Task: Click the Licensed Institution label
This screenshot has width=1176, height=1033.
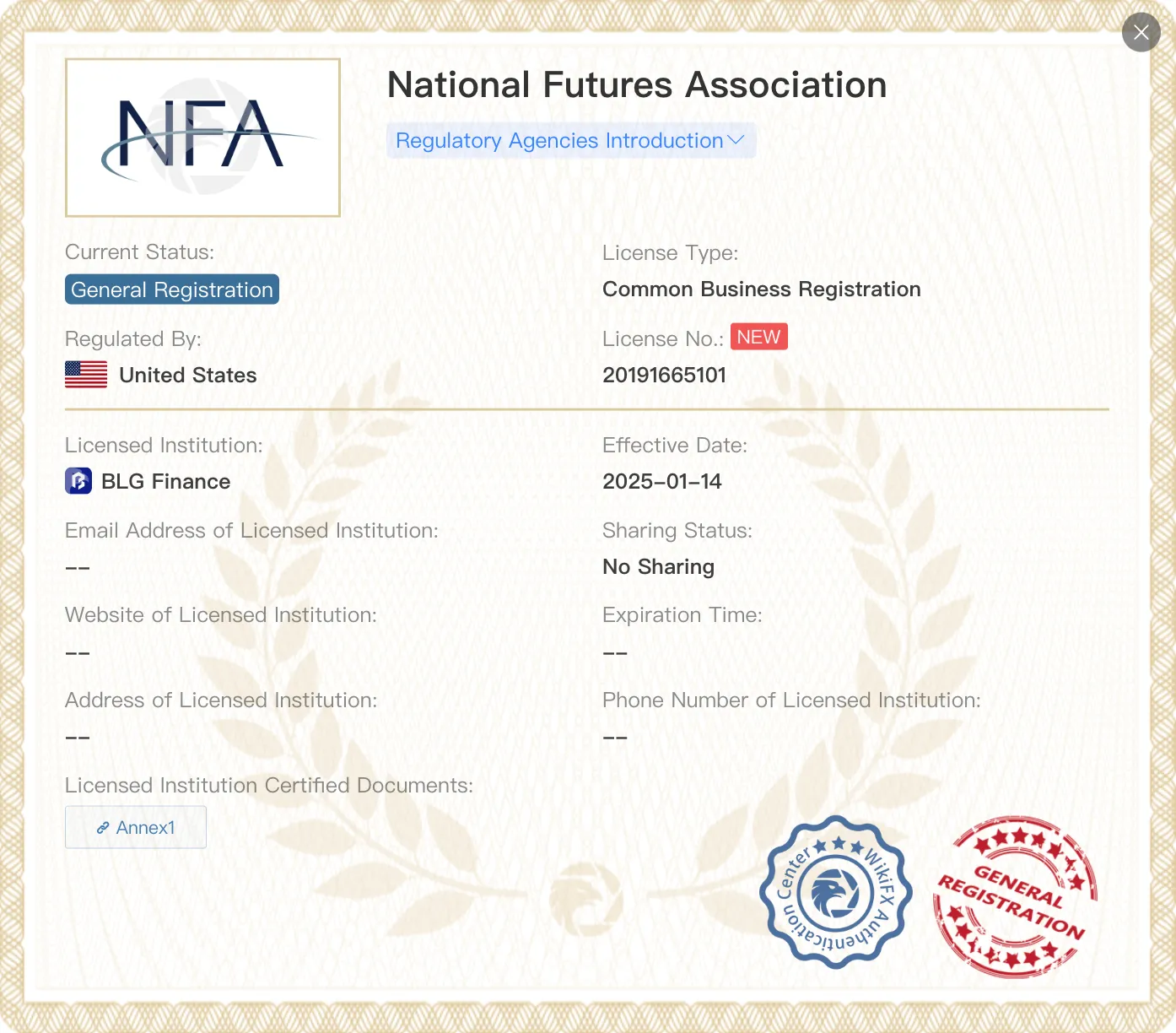Action: [x=165, y=446]
